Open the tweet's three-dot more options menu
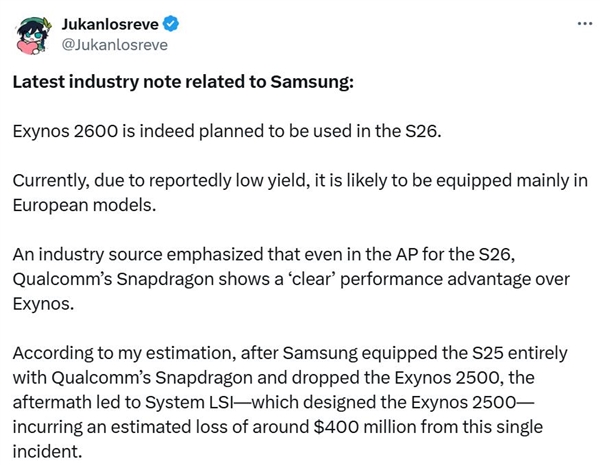Viewport: 600px width, 465px height. 584,24
